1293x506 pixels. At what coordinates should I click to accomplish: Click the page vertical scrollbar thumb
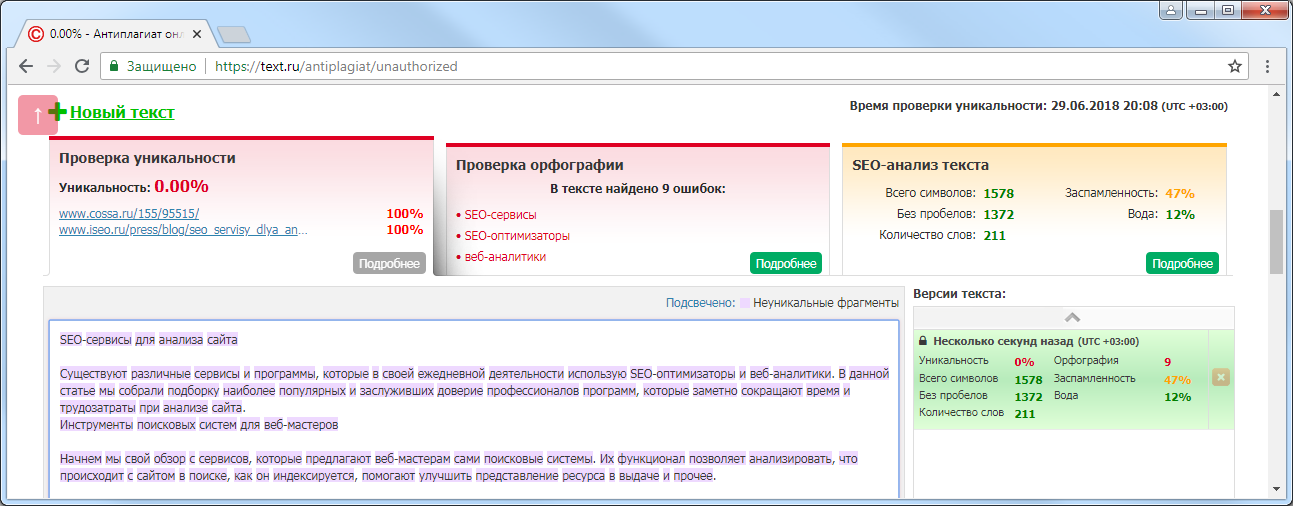1275,241
